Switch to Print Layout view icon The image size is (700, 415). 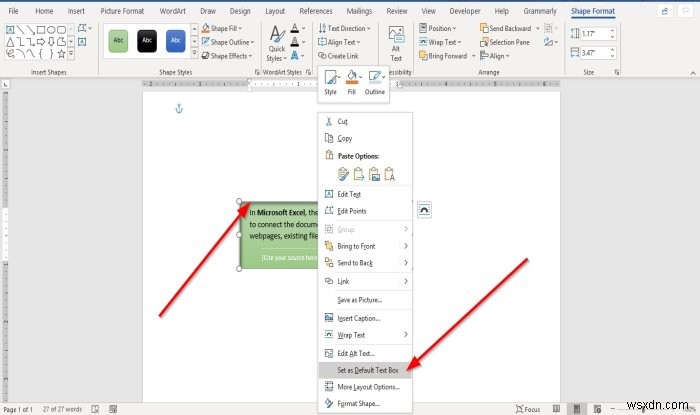577,409
